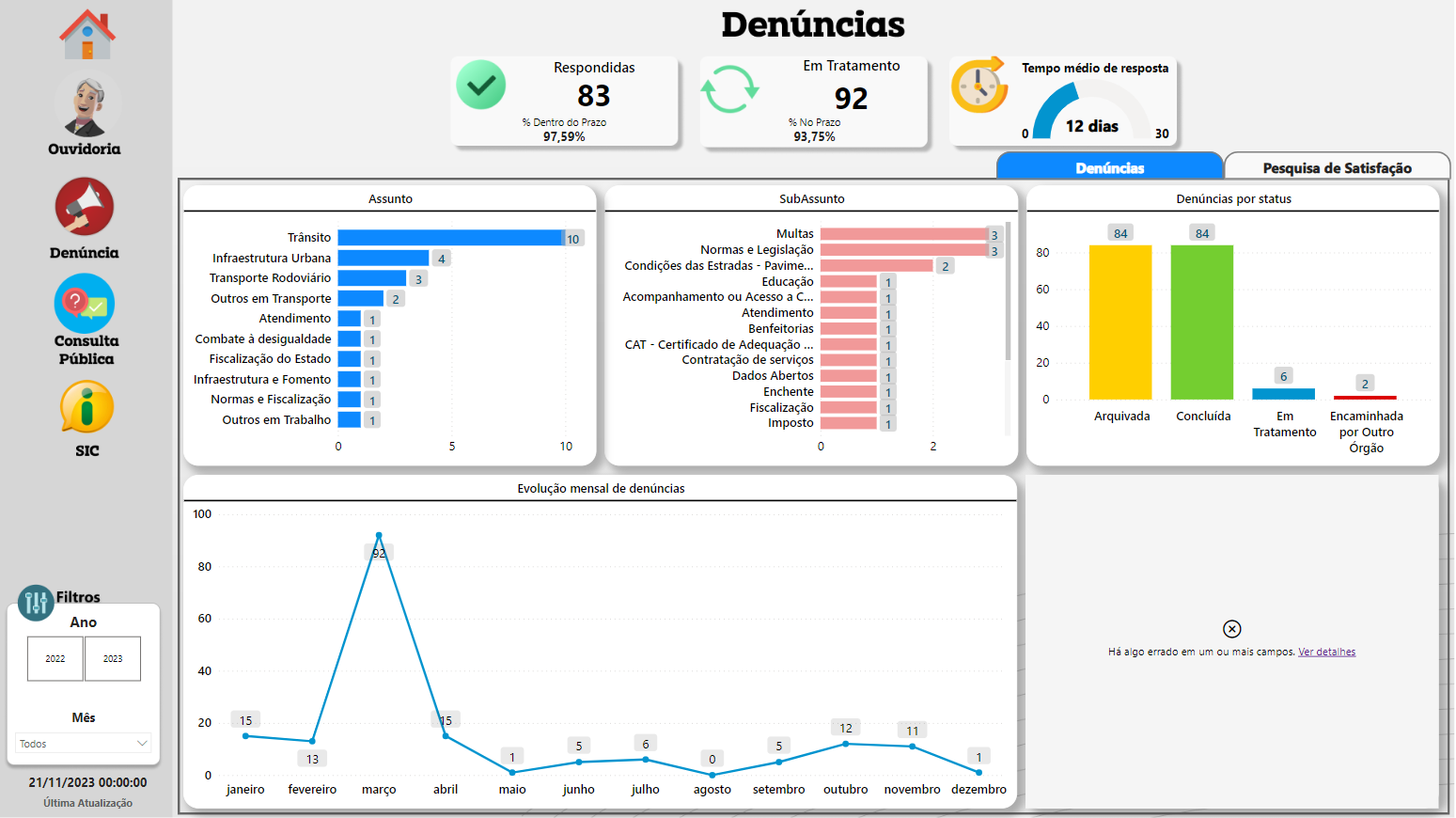Click the green checkmark on Respondidas card
This screenshot has width=1456, height=818.
click(x=481, y=85)
